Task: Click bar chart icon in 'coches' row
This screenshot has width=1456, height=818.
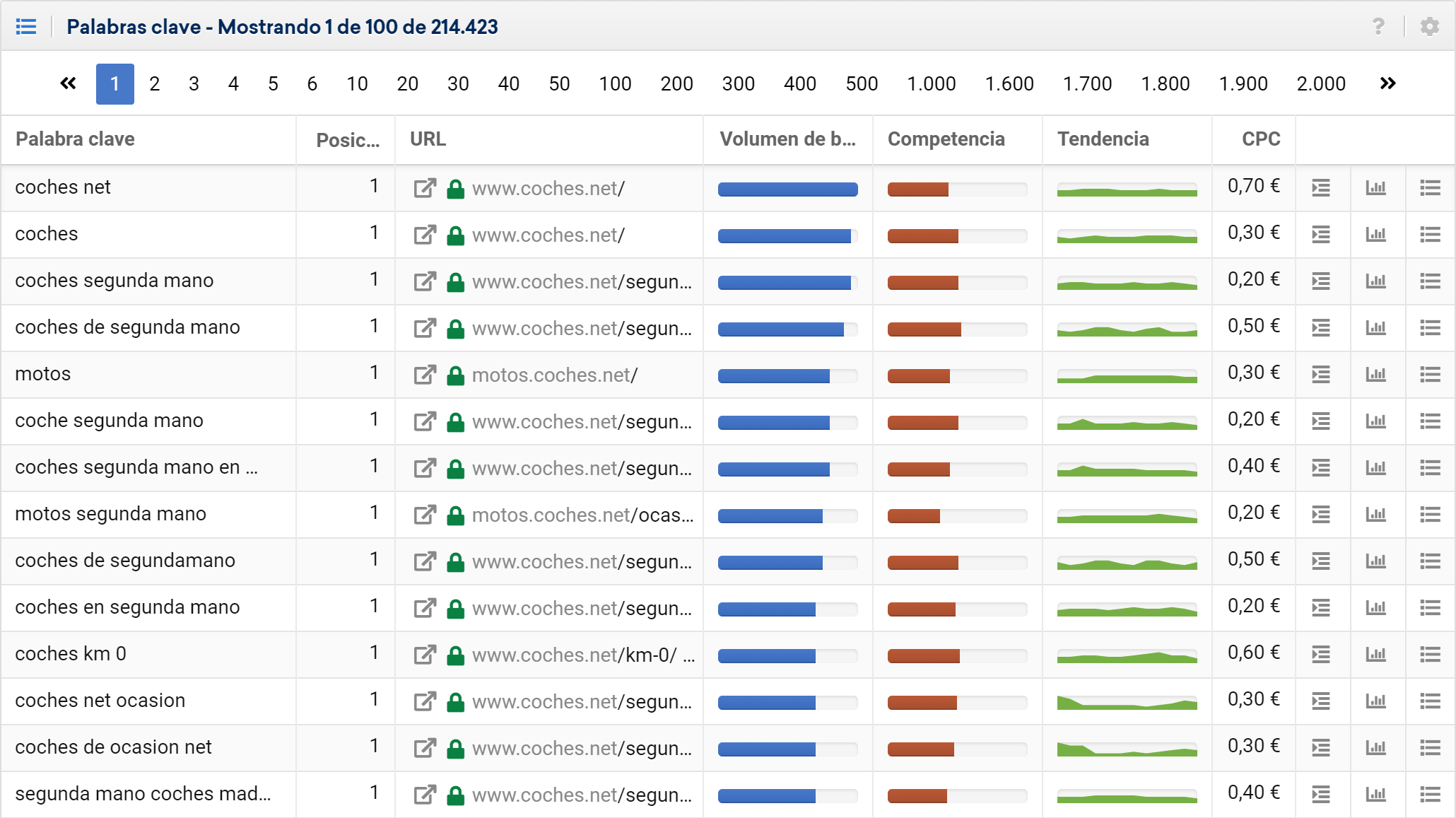Action: point(1375,234)
